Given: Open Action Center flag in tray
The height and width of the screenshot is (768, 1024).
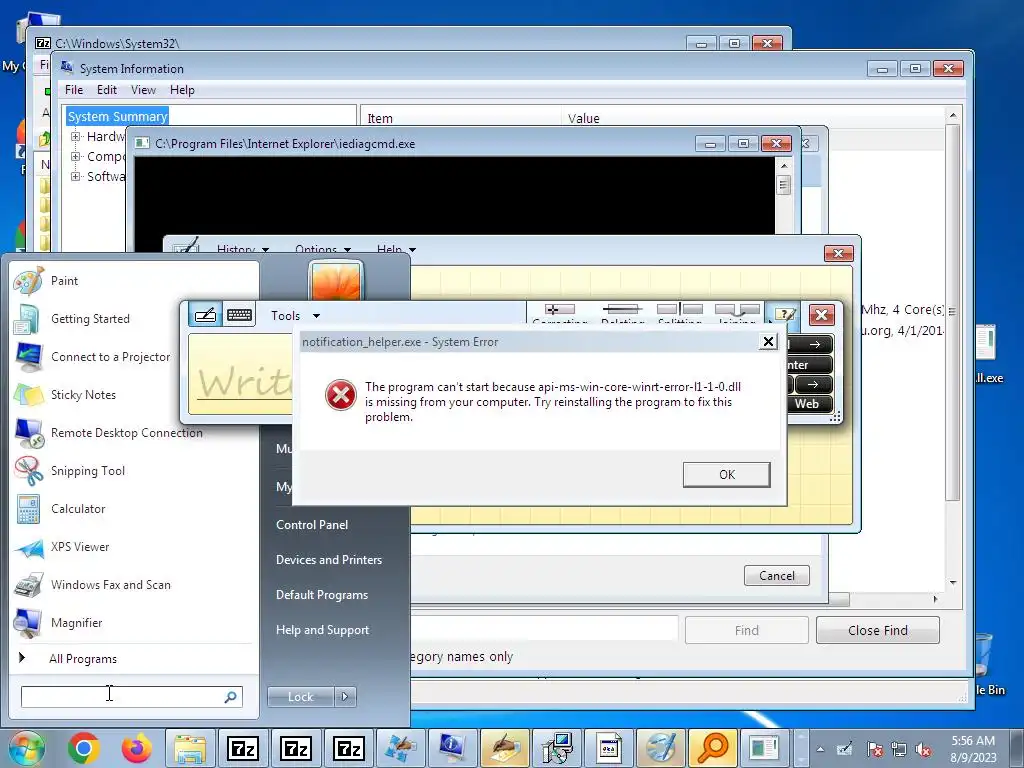Looking at the screenshot, I should (874, 750).
